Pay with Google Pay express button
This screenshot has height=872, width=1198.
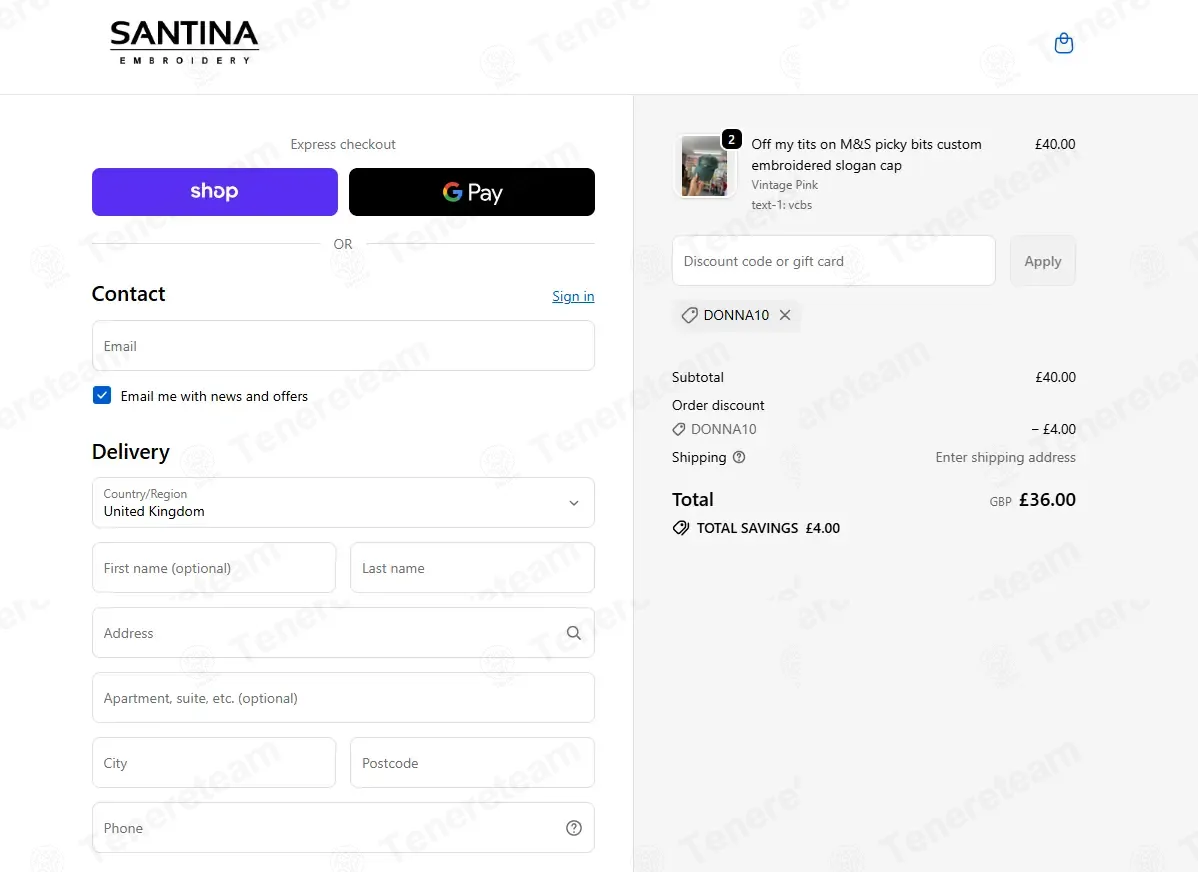pos(471,192)
